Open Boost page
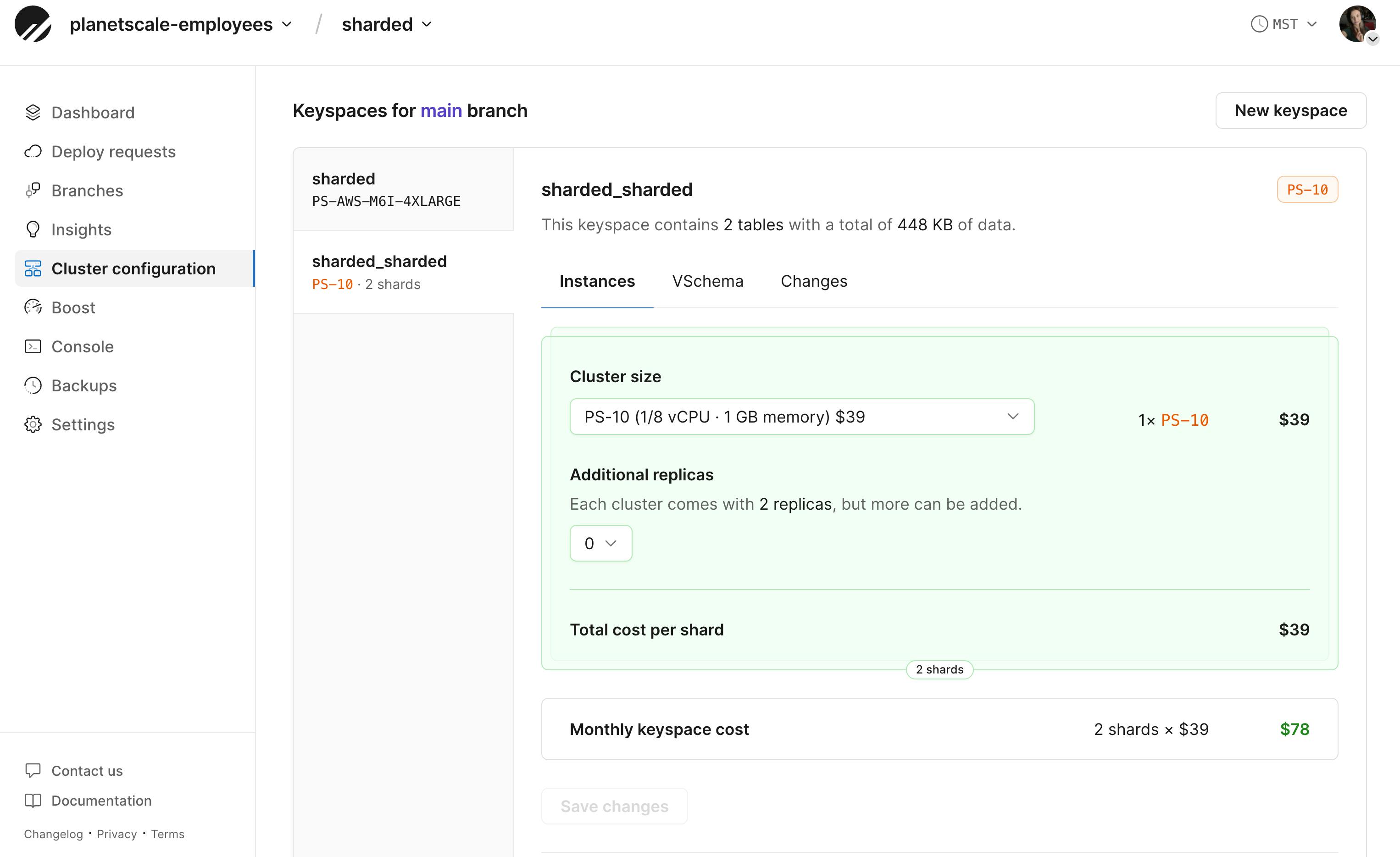 (x=73, y=307)
